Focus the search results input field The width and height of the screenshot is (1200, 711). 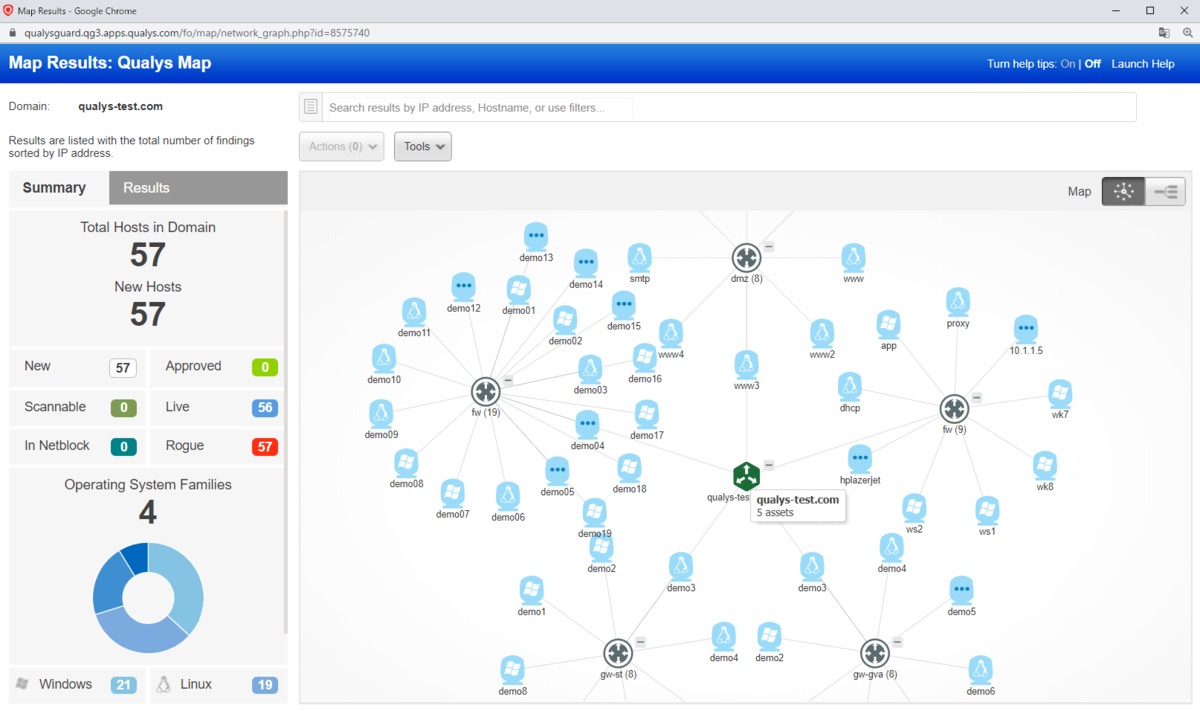coord(729,107)
